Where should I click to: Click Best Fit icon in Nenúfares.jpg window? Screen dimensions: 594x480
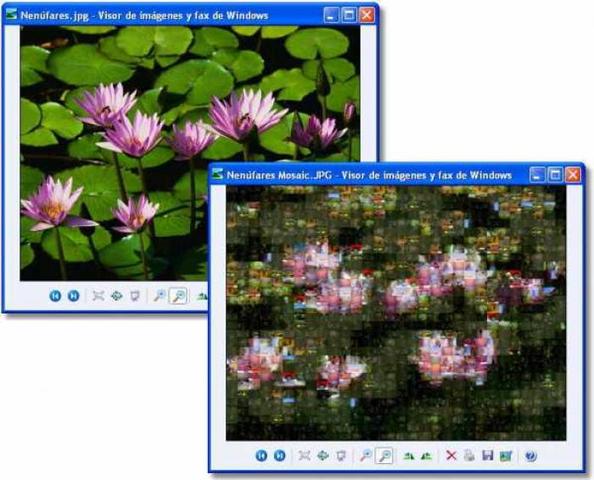98,296
